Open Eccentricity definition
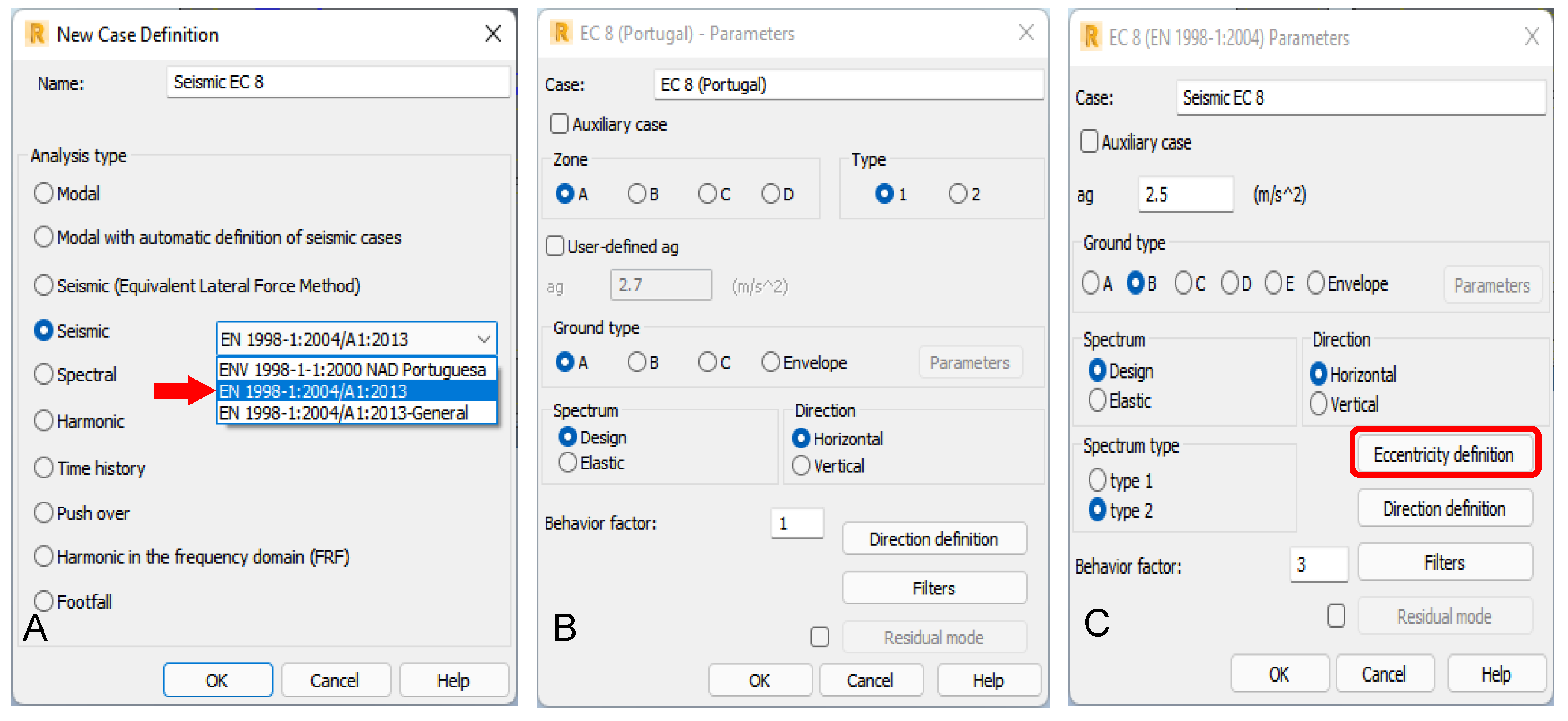This screenshot has width=1568, height=721. tap(1443, 454)
